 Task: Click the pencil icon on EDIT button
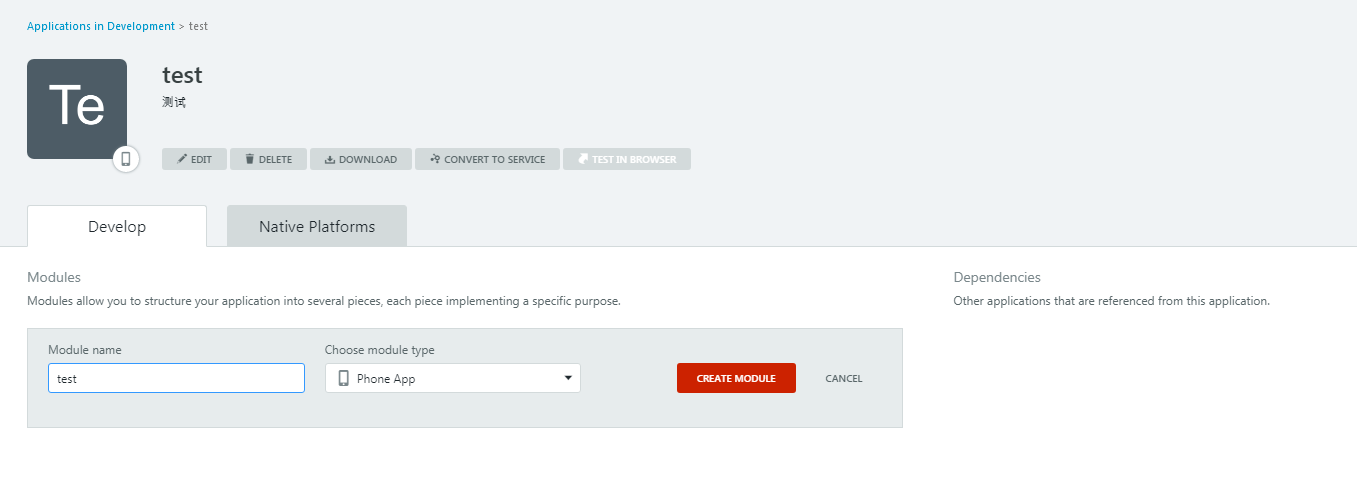[182, 159]
